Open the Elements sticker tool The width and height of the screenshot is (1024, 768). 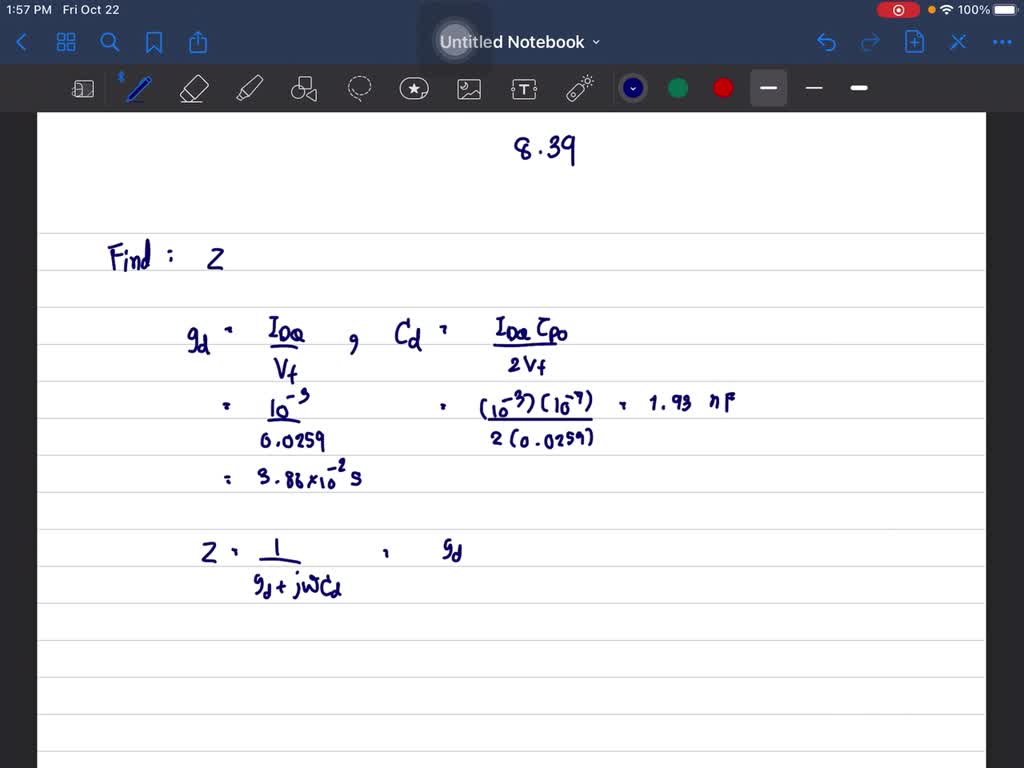pyautogui.click(x=414, y=89)
